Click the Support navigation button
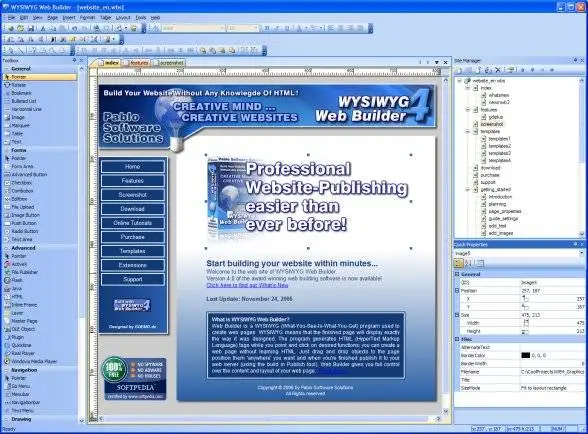Image resolution: width=588 pixels, height=434 pixels. click(133, 279)
